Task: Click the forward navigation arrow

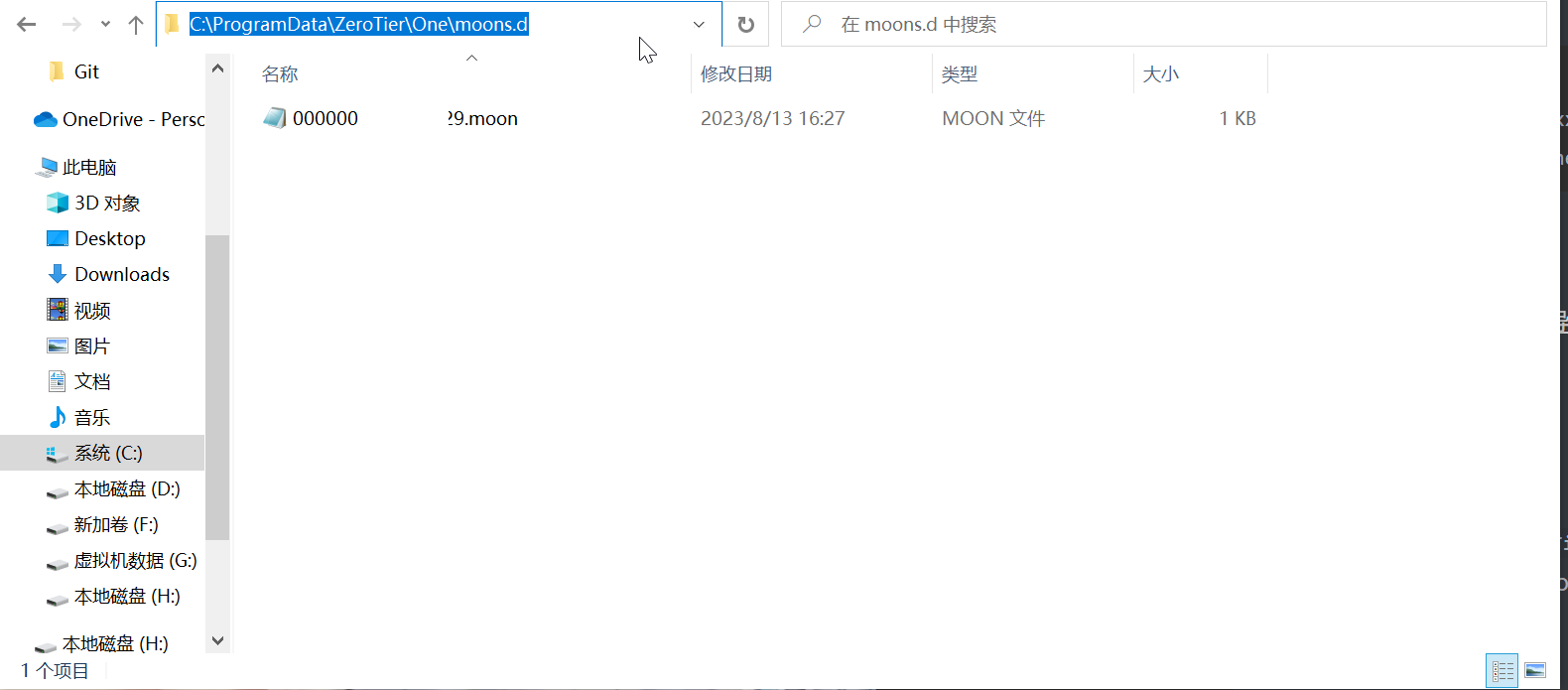Action: tap(71, 25)
